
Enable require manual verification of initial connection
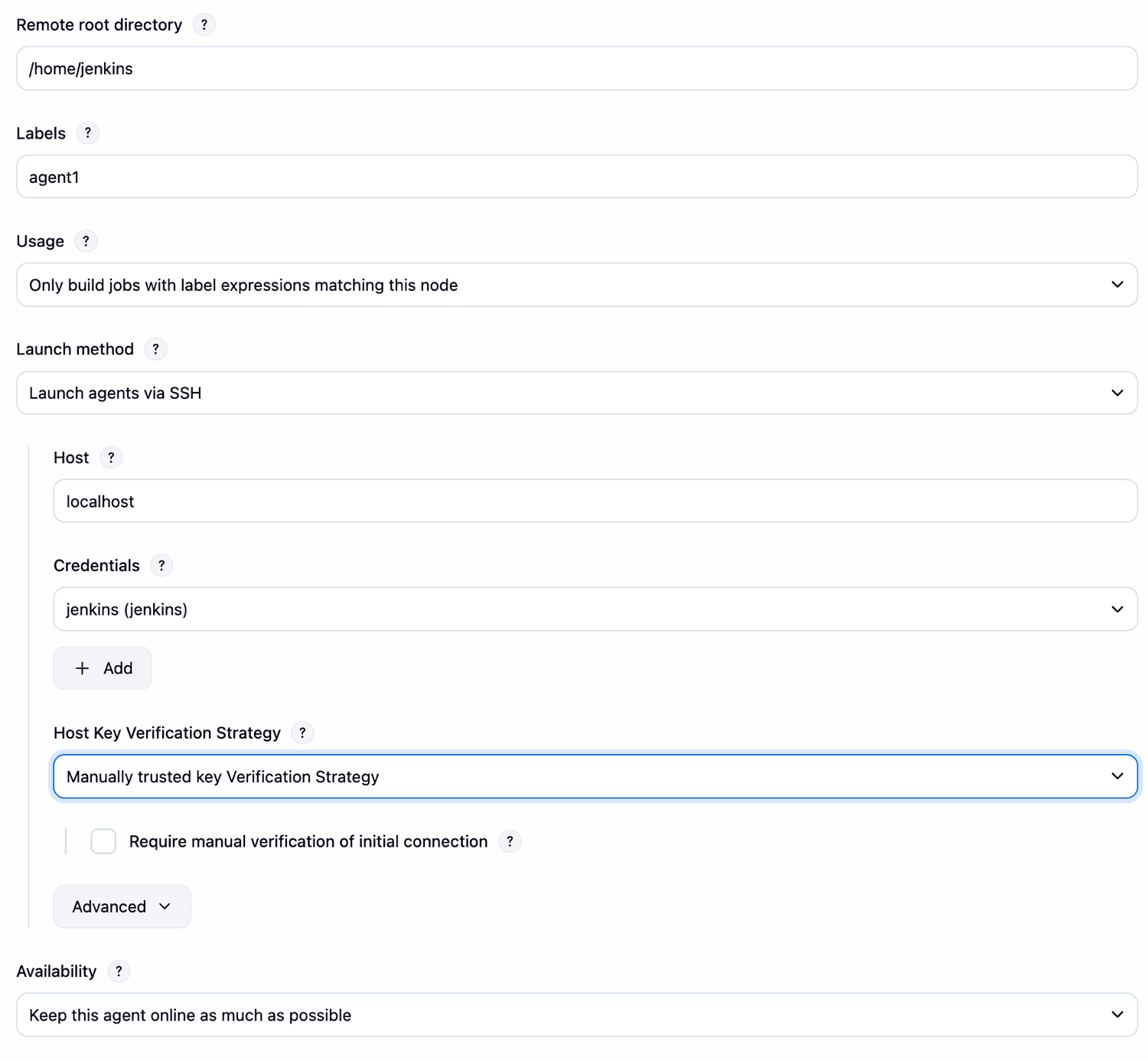(x=103, y=841)
